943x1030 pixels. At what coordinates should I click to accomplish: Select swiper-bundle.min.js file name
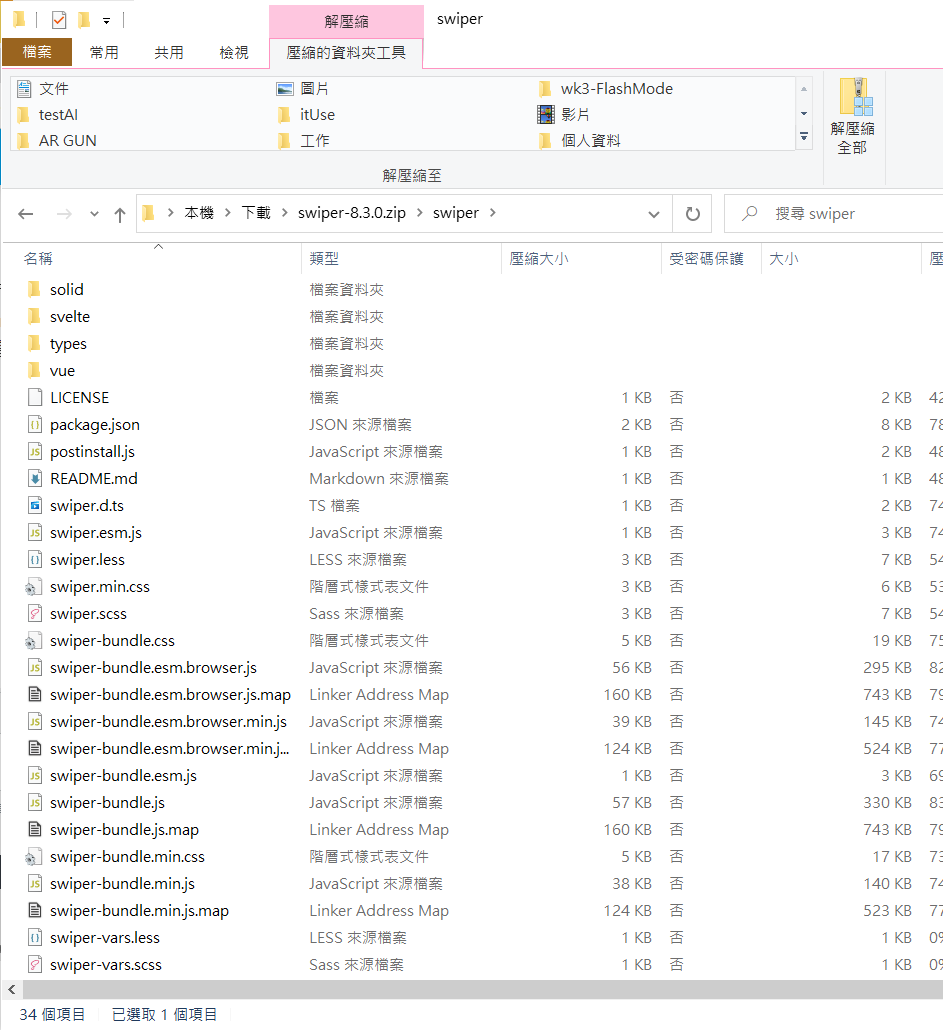click(x=122, y=884)
